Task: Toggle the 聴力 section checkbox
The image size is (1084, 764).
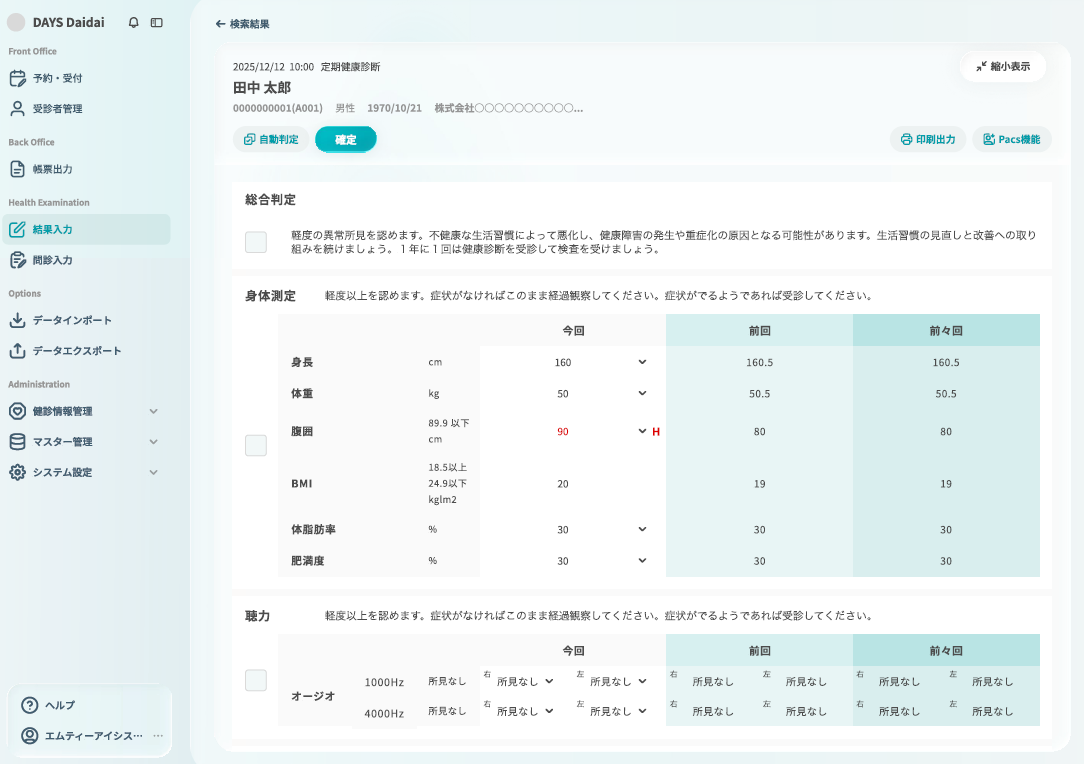Action: pos(256,680)
